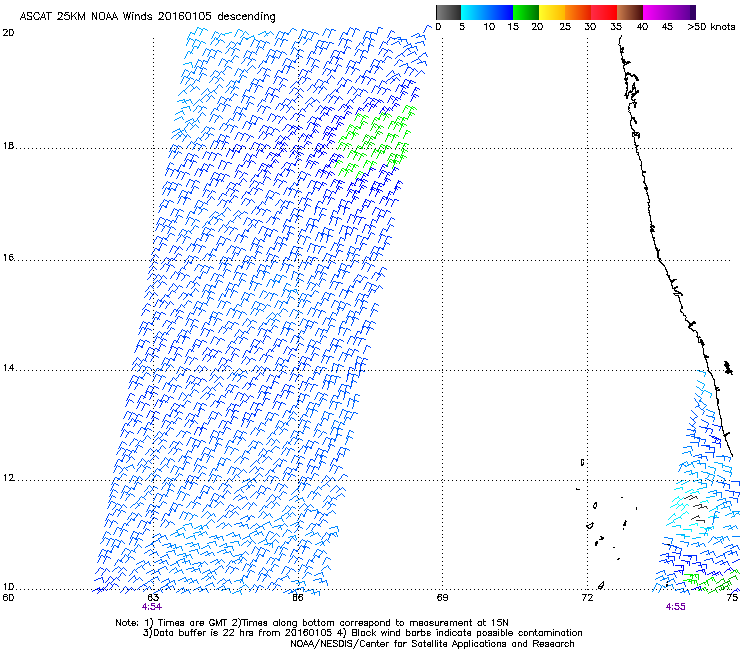Click the black coastline near 16N
740x650 pixels.
pos(659,259)
